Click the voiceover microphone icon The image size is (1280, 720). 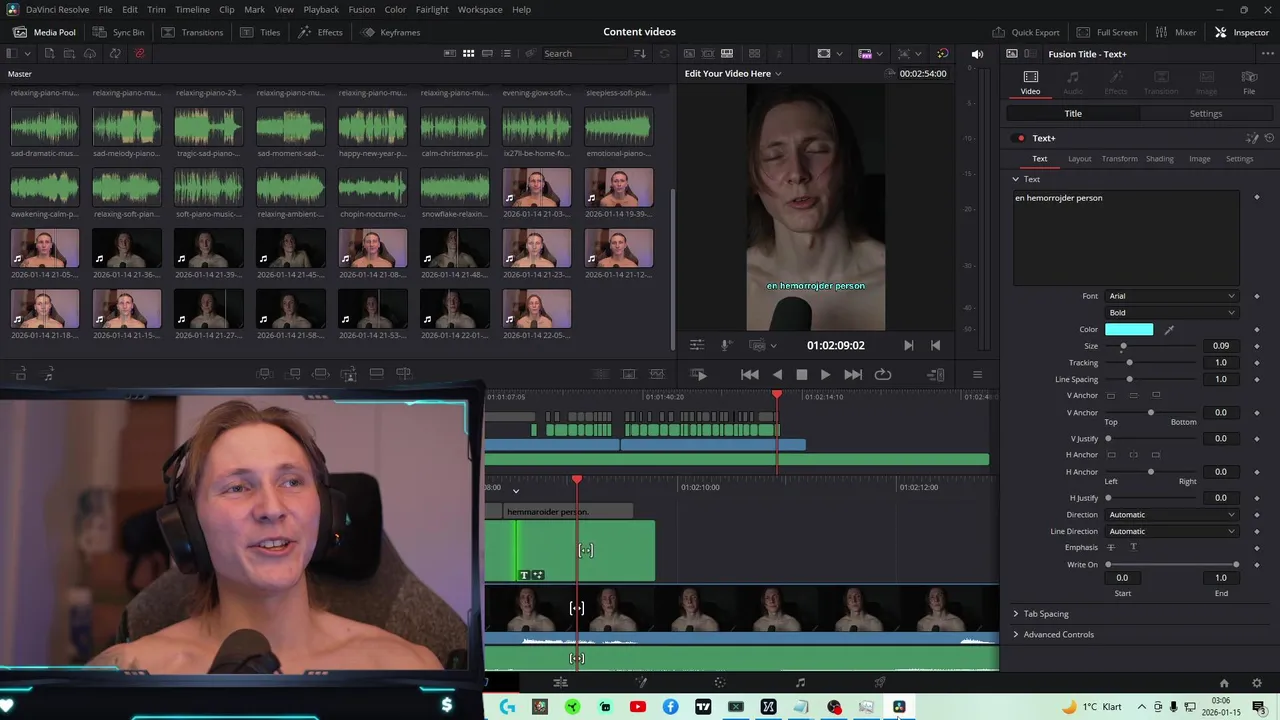click(x=727, y=345)
